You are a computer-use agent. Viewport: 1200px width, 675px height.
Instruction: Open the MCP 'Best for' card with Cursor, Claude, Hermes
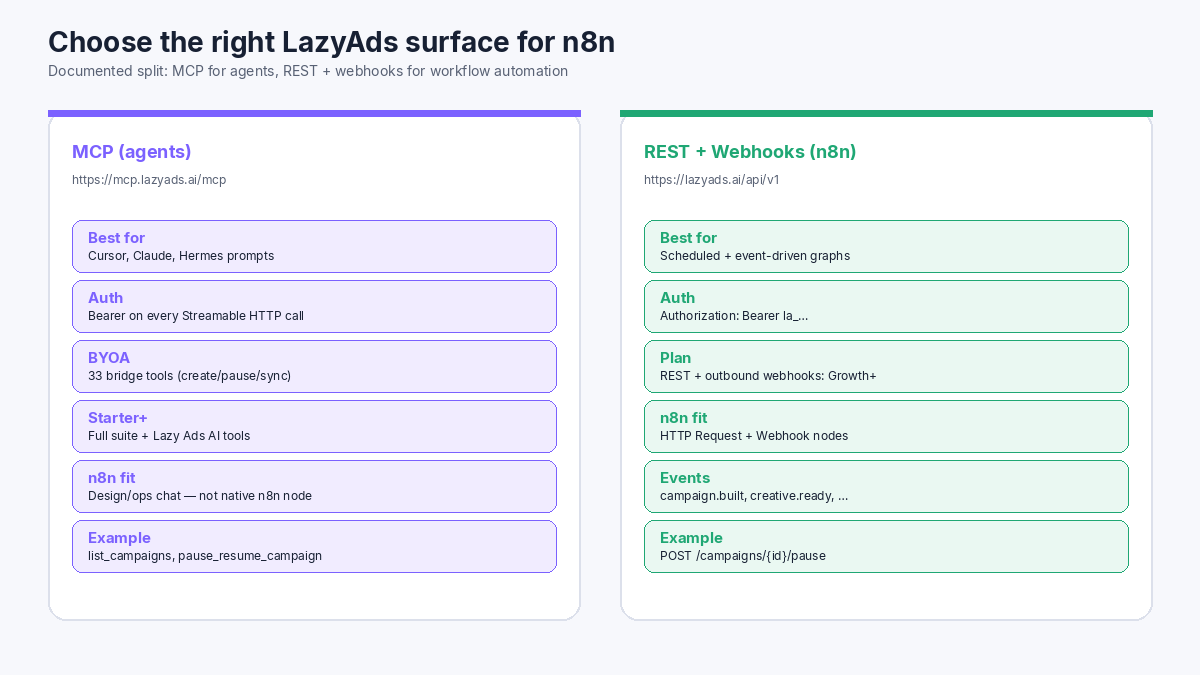pos(314,246)
